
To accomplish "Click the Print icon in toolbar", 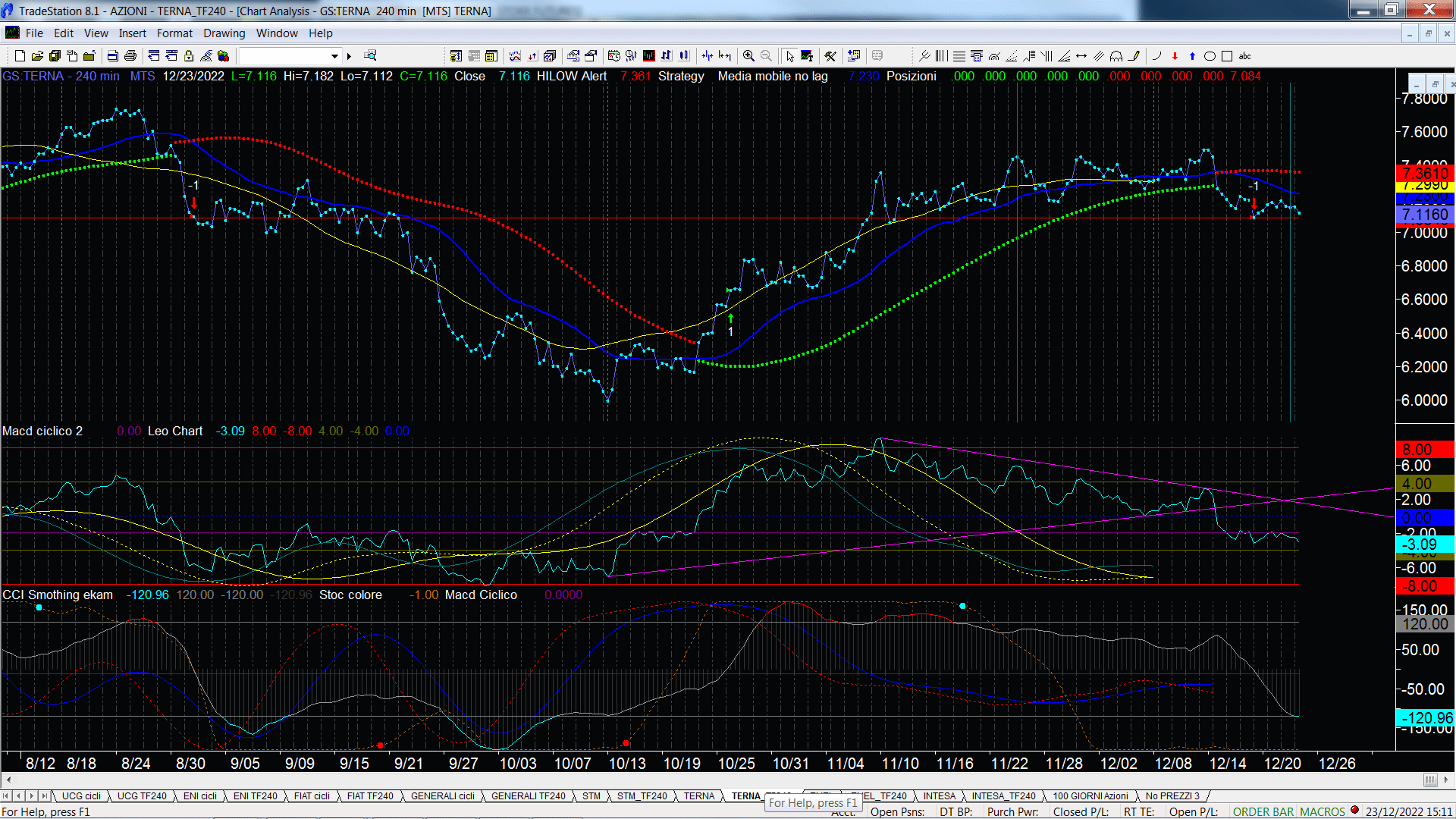I will [130, 56].
